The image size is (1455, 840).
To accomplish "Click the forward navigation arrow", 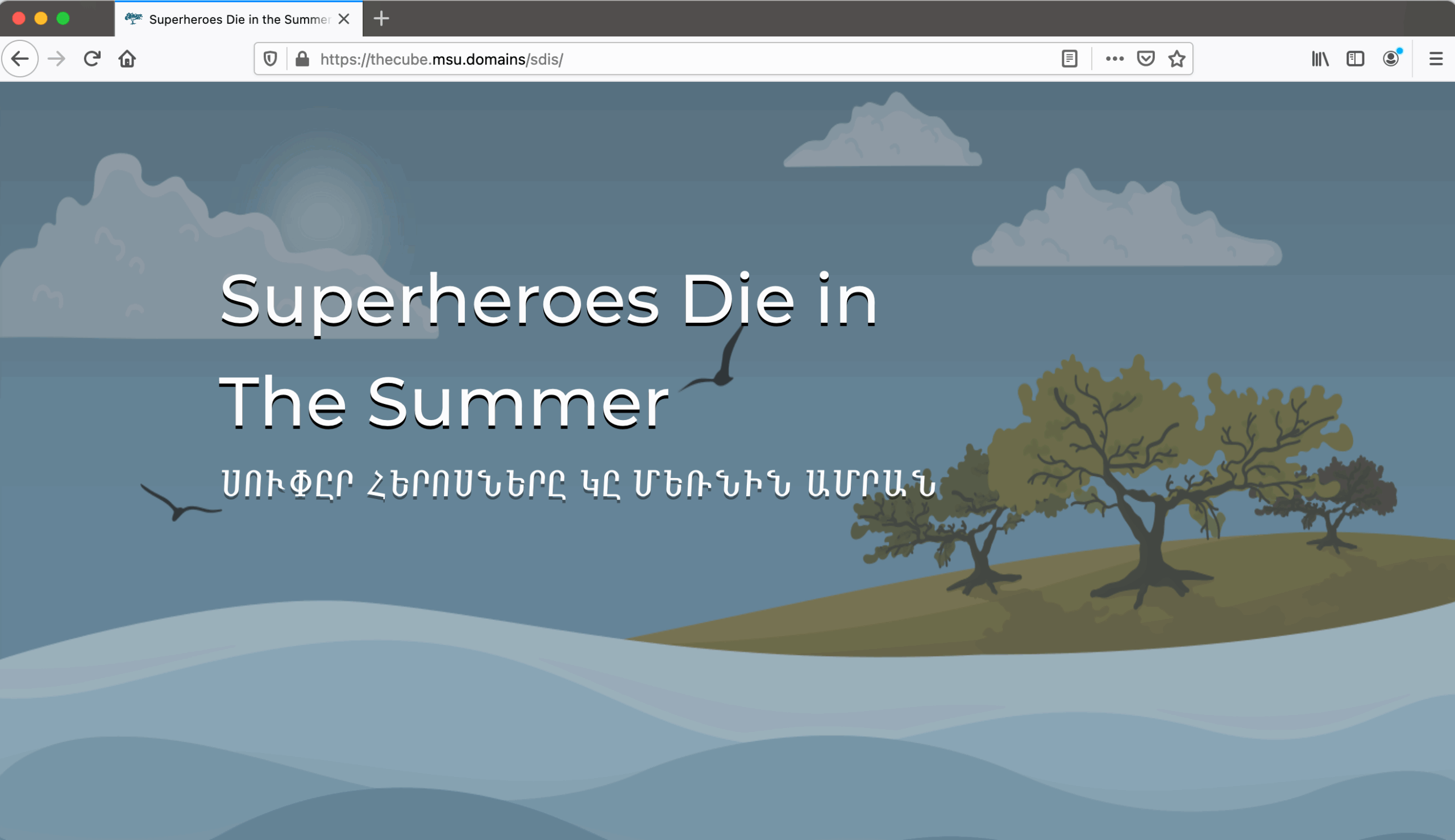I will click(x=56, y=59).
